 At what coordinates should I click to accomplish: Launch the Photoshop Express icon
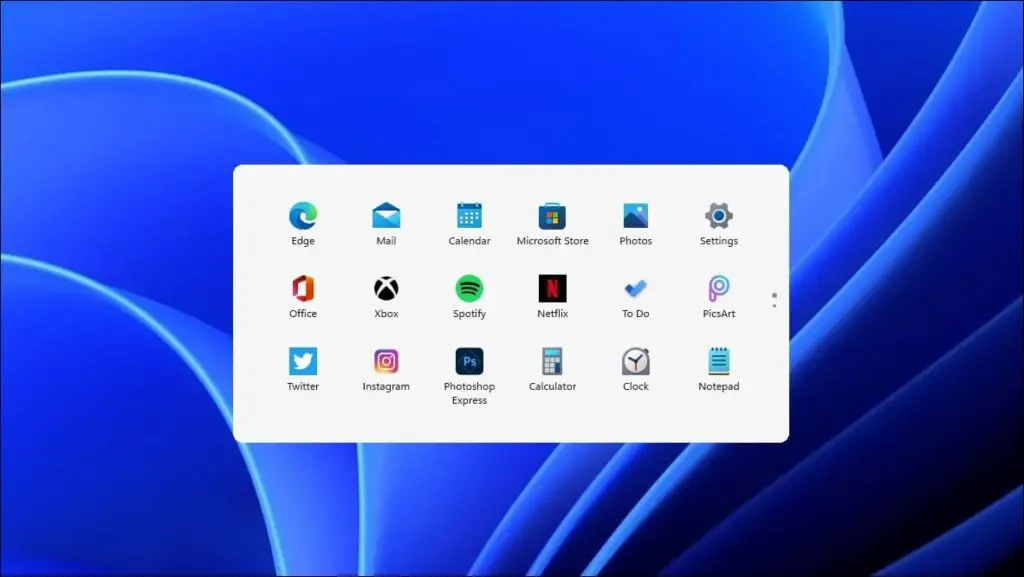point(469,361)
